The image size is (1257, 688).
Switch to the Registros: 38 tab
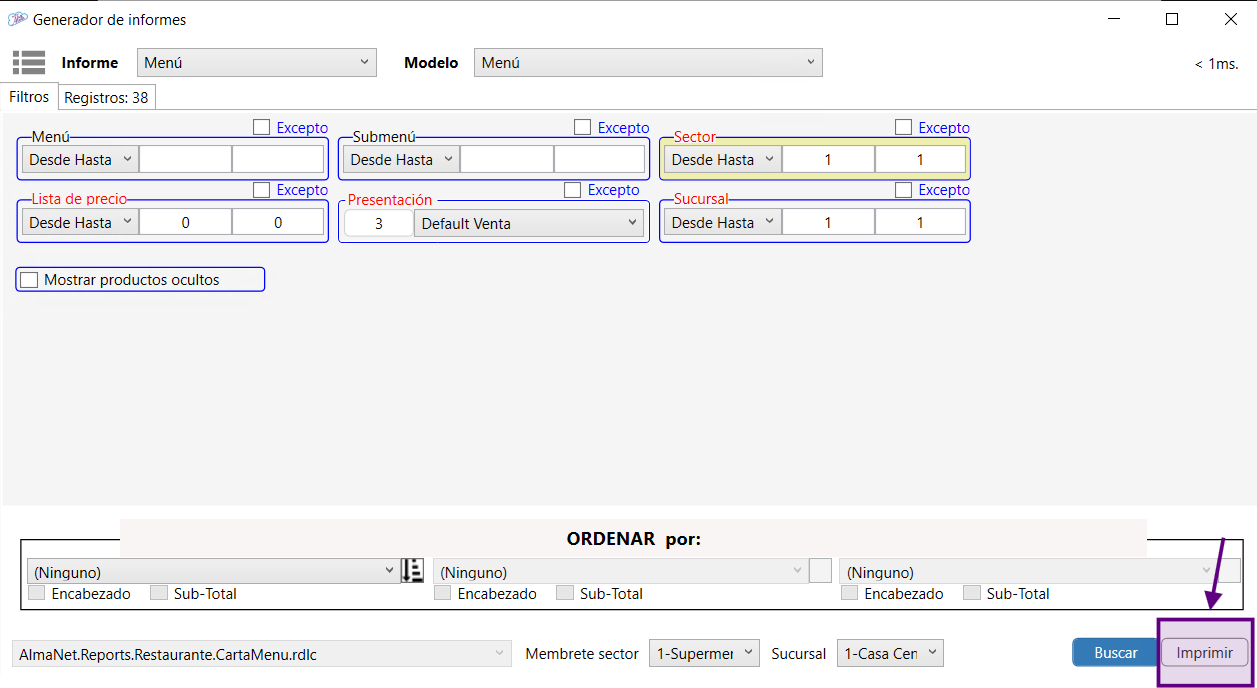tap(106, 98)
